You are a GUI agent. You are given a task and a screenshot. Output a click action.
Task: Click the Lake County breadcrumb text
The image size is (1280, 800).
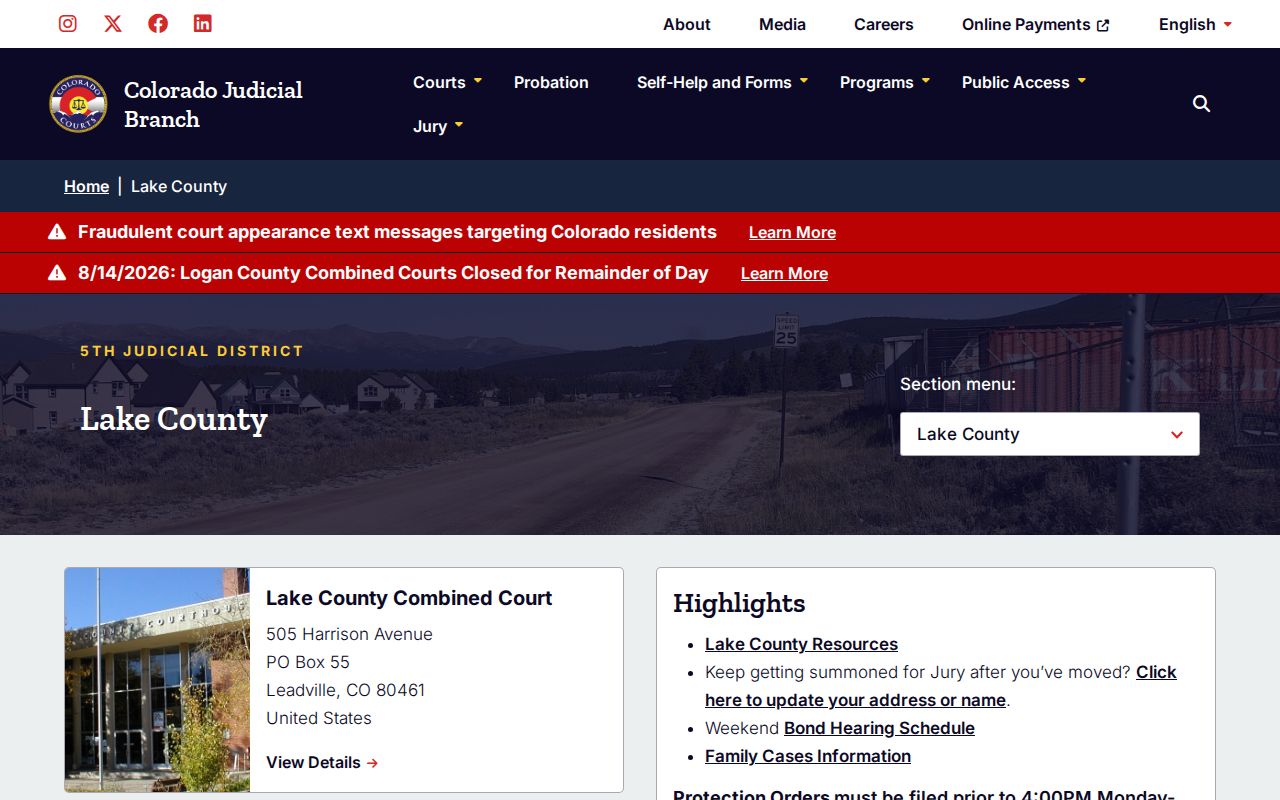coord(179,186)
